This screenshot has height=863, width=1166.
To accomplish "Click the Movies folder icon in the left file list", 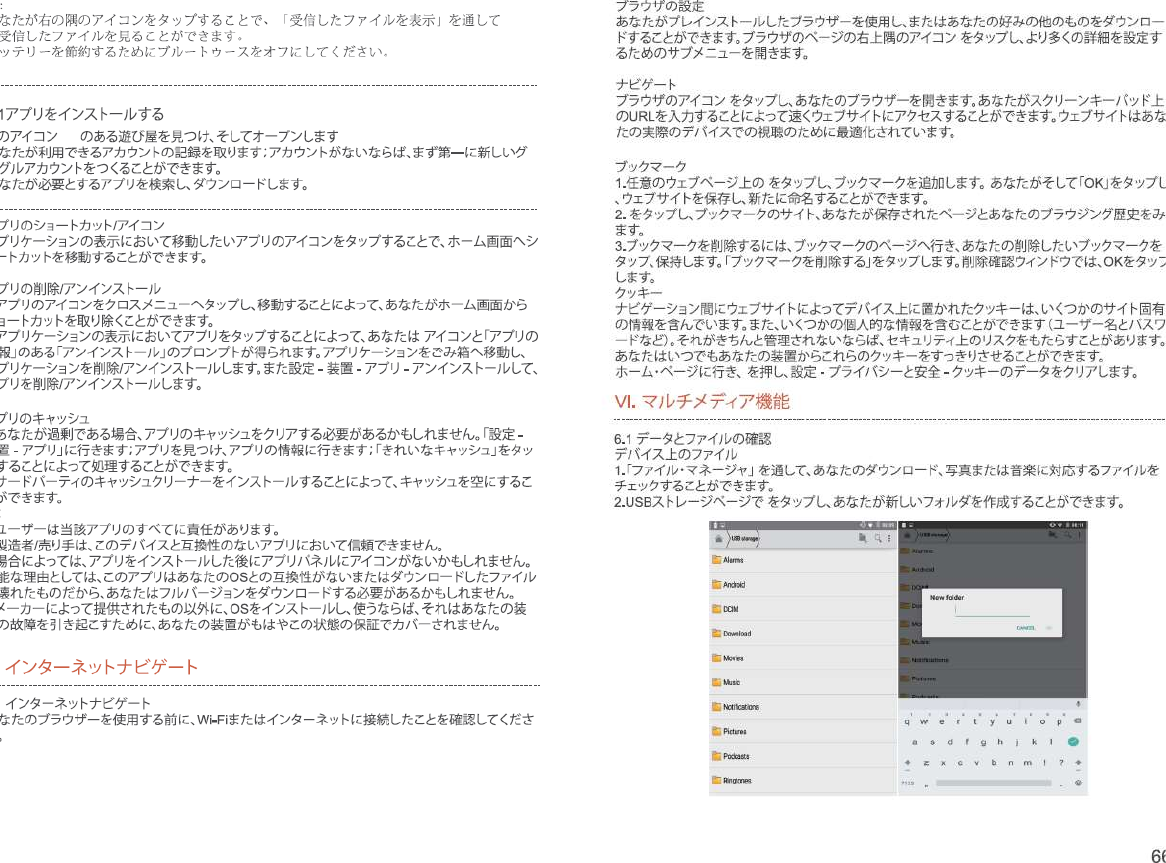I will tap(717, 658).
